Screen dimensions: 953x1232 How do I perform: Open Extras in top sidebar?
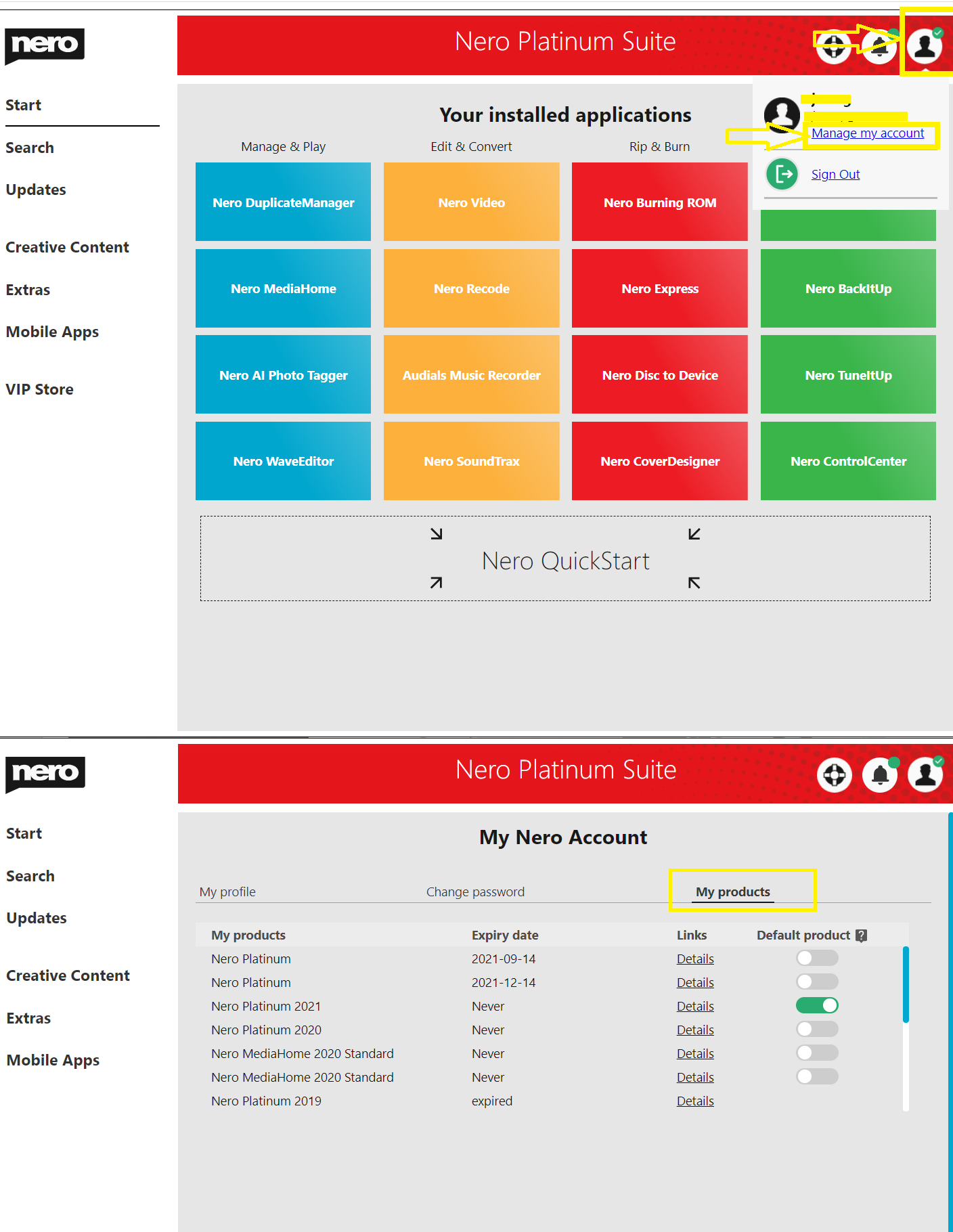click(28, 290)
